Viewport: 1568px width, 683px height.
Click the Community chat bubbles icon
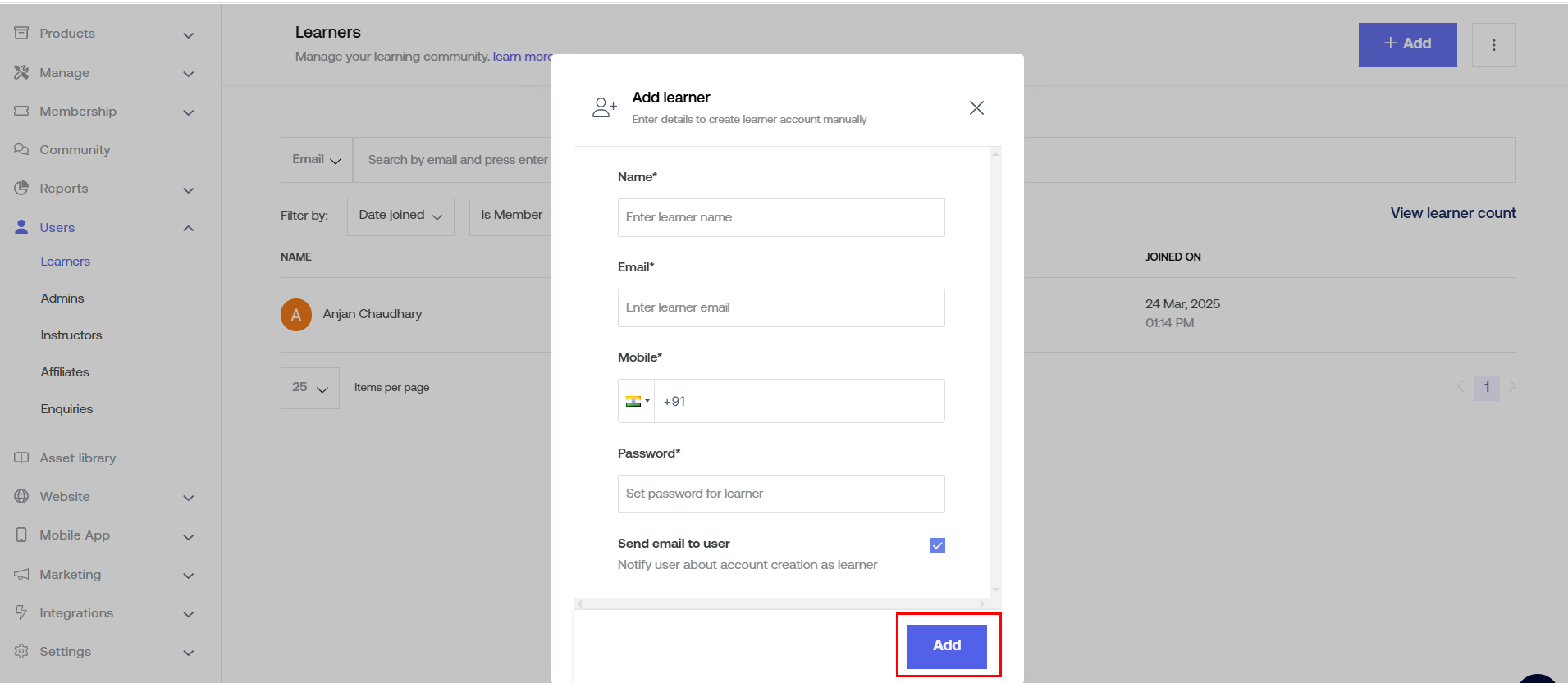pyautogui.click(x=21, y=149)
